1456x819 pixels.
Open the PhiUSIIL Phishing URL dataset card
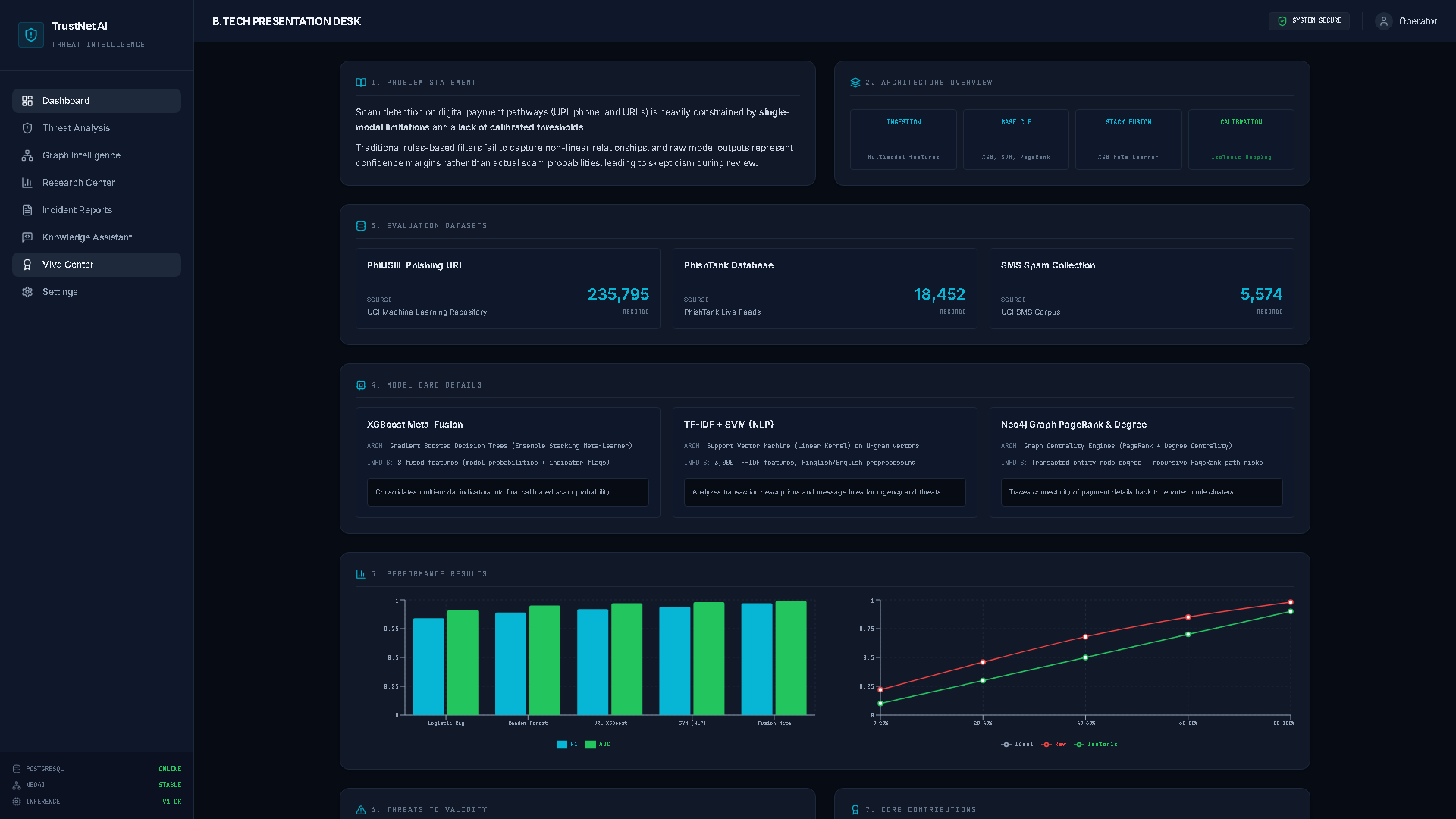tap(508, 288)
